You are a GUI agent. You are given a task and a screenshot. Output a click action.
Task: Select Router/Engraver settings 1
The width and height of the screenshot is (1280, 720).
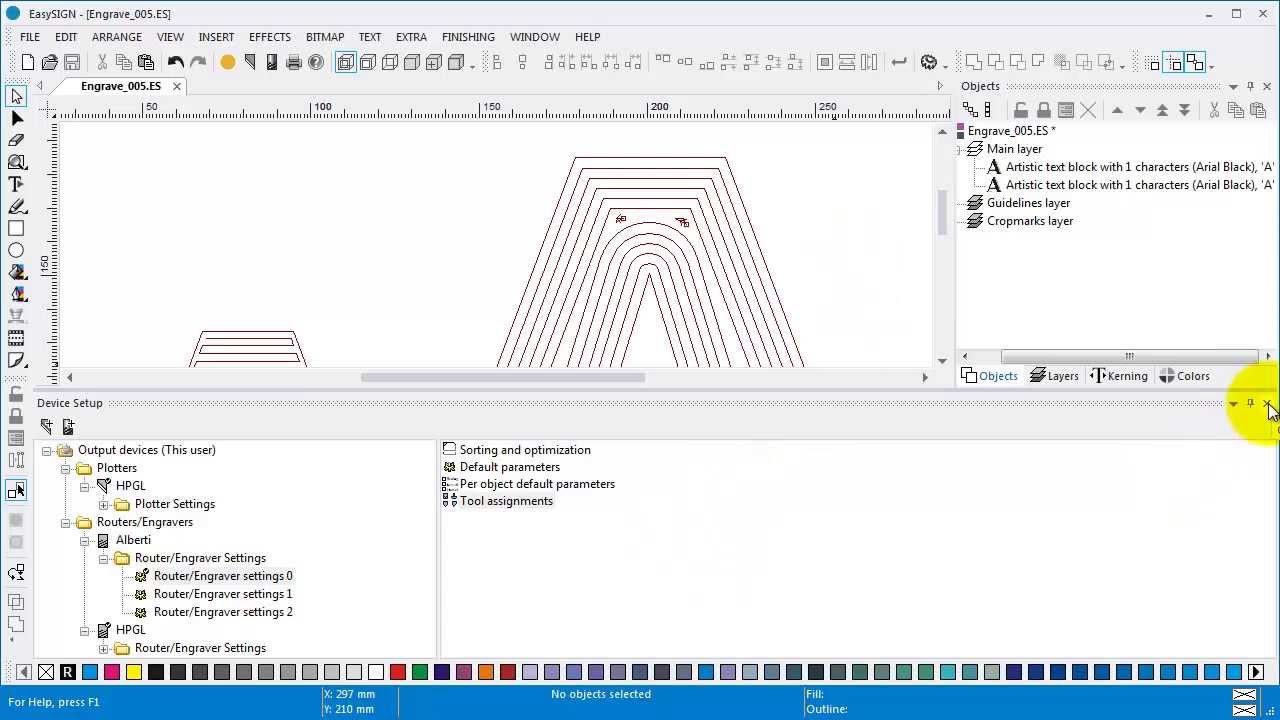pos(222,594)
